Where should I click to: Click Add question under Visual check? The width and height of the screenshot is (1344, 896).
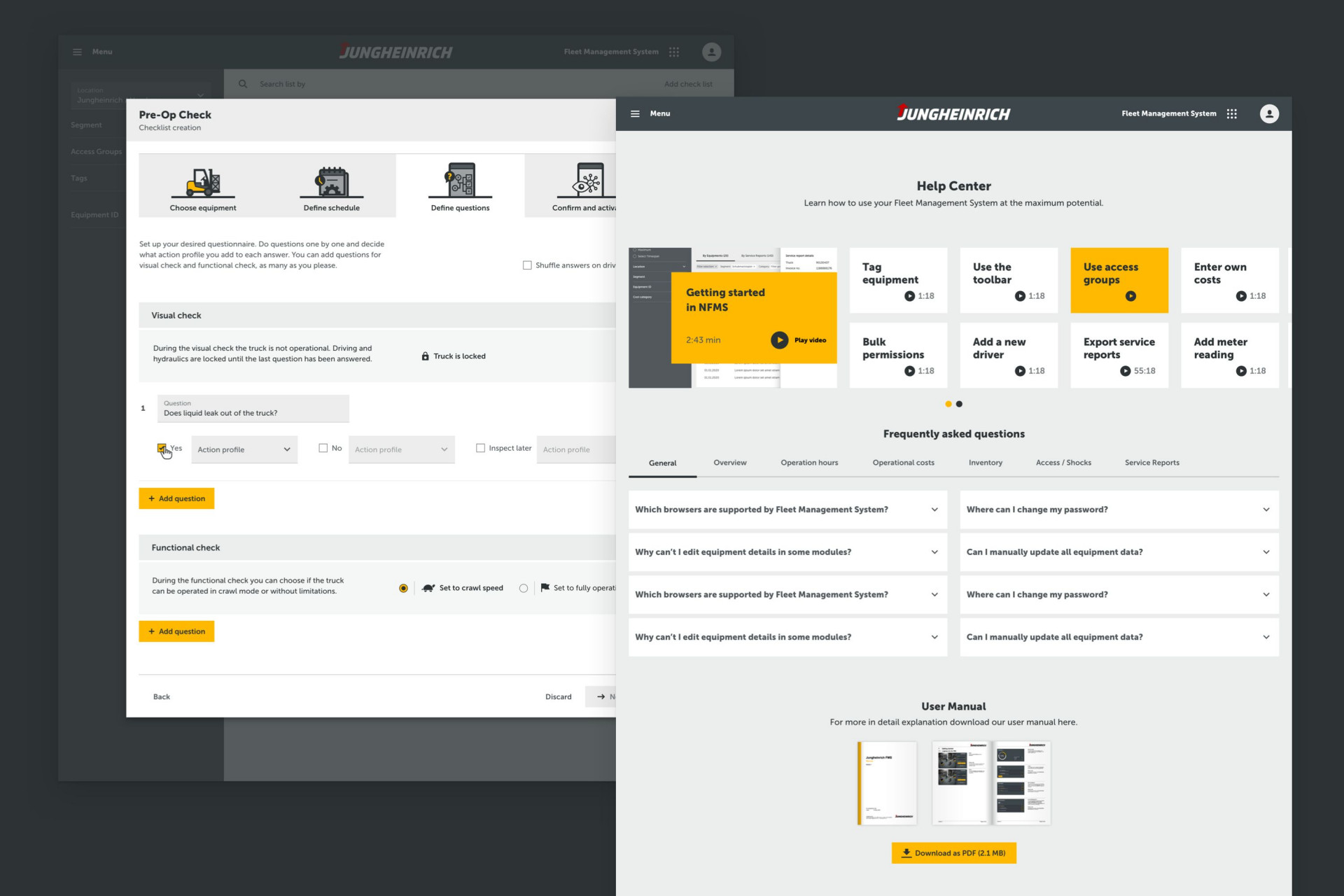pos(176,498)
